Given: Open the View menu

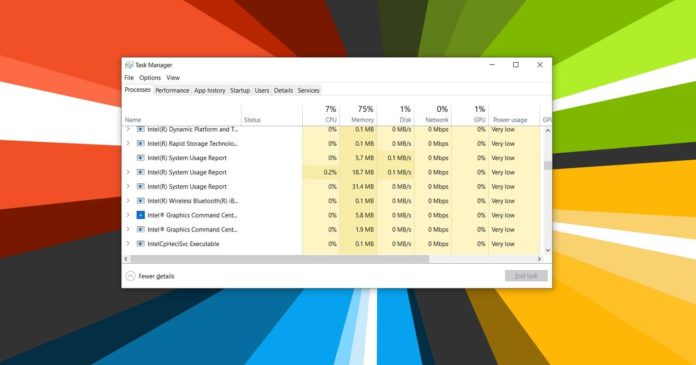Looking at the screenshot, I should pos(173,78).
